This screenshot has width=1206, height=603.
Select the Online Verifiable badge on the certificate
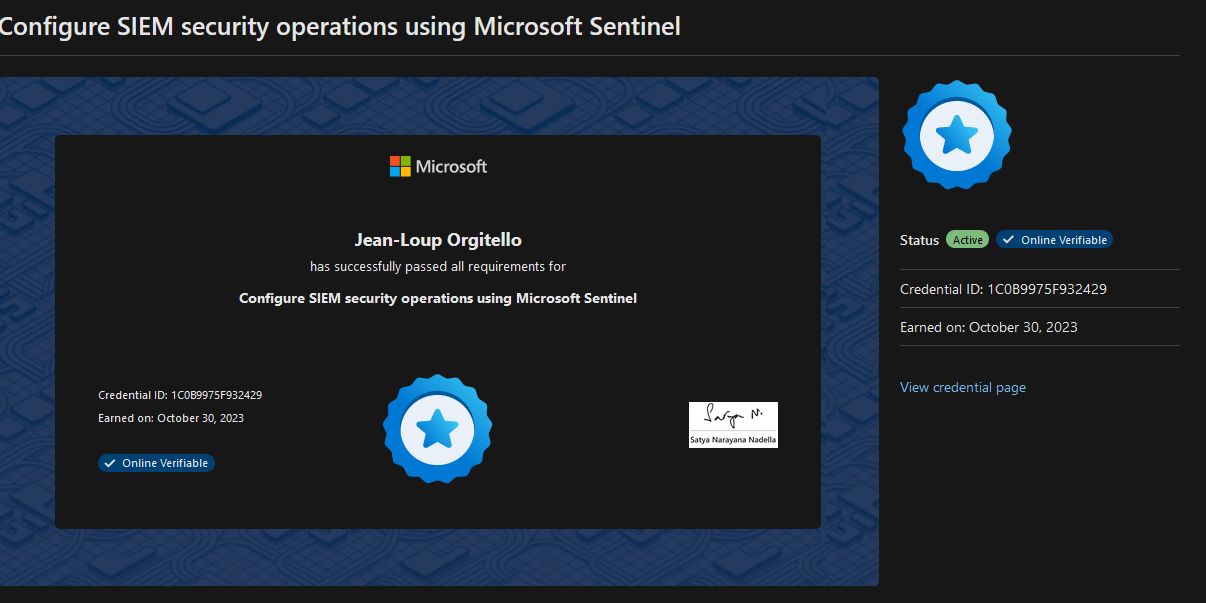156,463
